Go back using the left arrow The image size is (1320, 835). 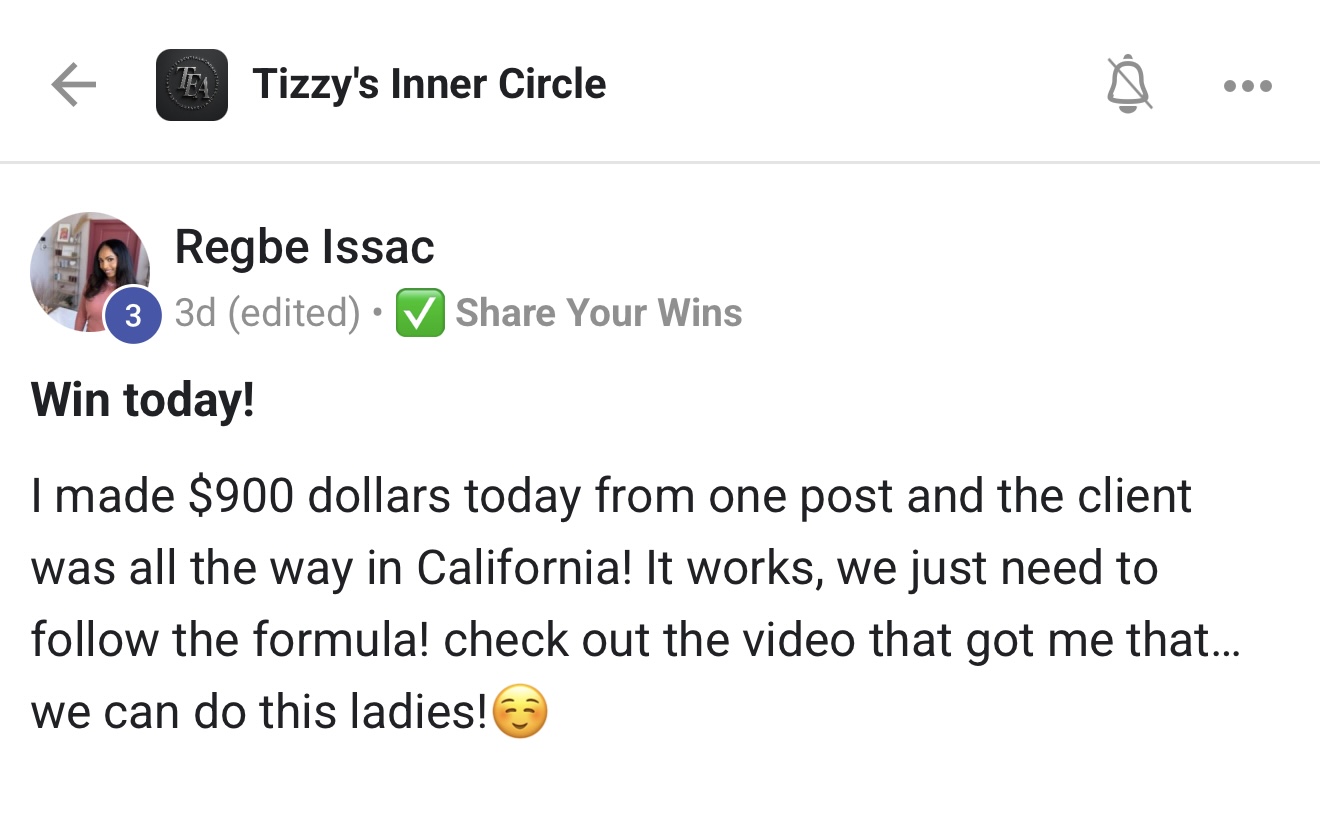tap(73, 85)
